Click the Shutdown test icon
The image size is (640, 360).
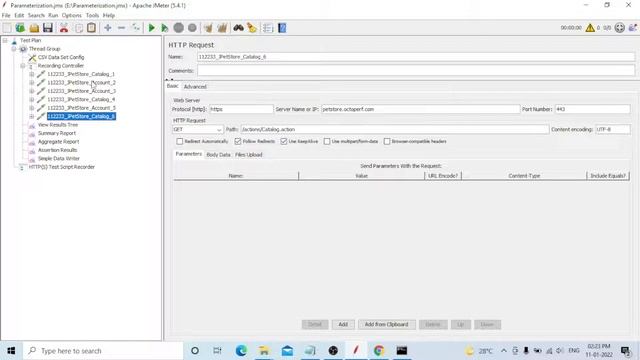pyautogui.click(x=192, y=28)
